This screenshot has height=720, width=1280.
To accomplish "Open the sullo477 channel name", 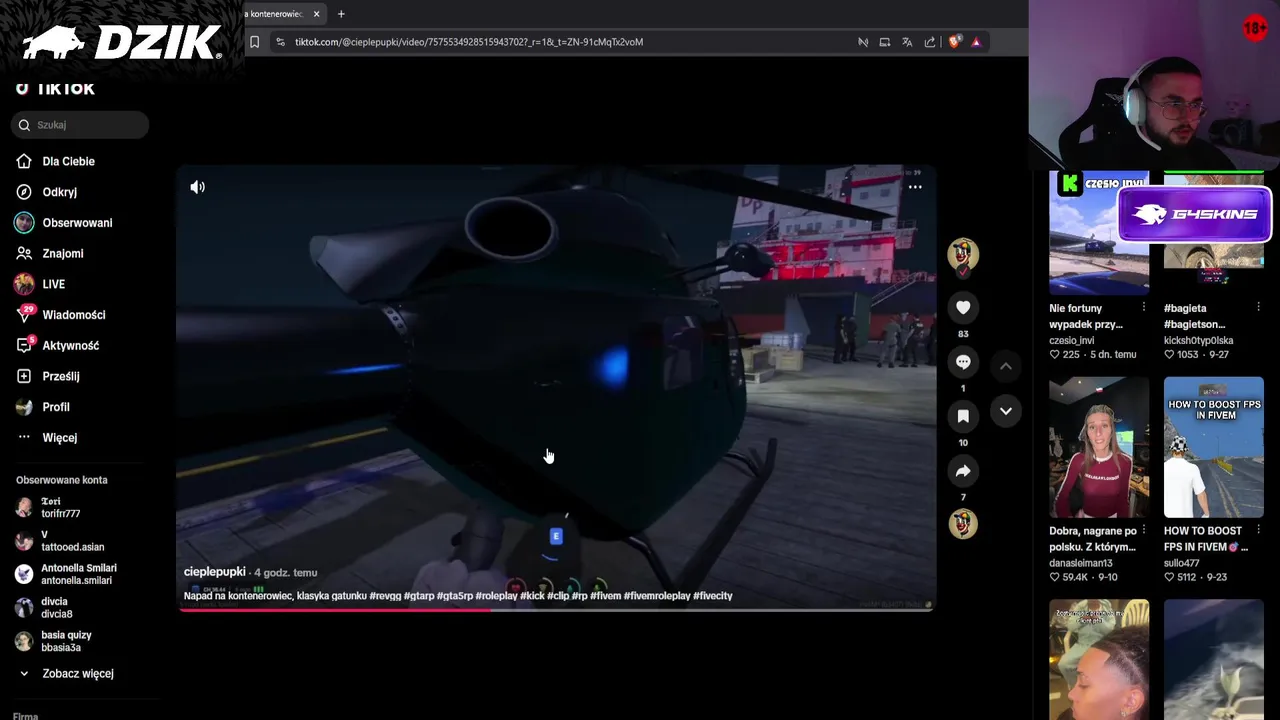I will (1183, 563).
